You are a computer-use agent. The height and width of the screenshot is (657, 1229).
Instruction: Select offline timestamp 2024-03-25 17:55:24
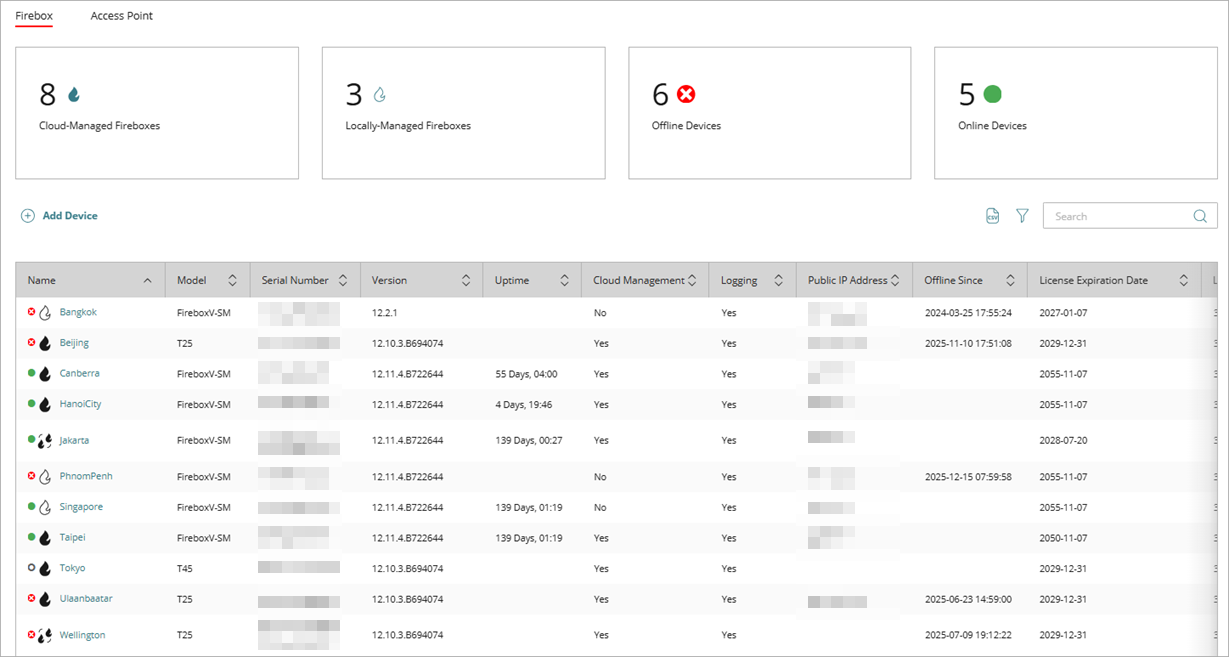[968, 313]
